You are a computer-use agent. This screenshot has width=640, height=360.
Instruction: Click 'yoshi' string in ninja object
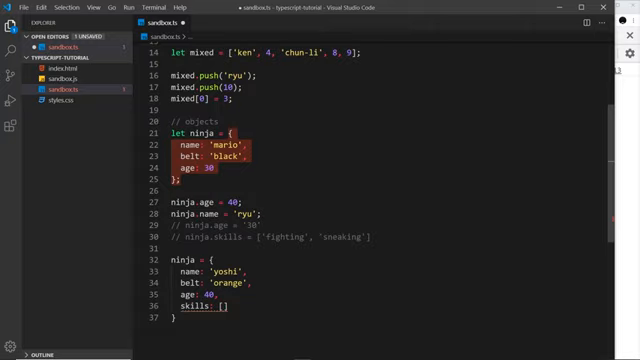[226, 271]
